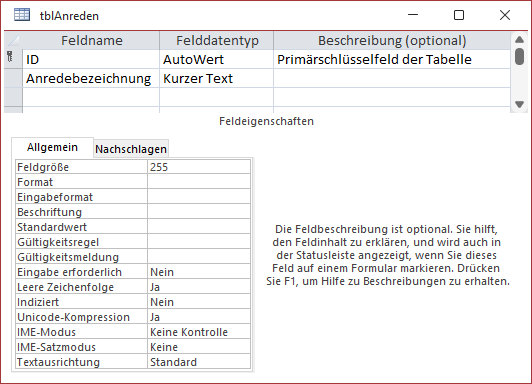Click the Textausrichtung value Standard

click(199, 362)
